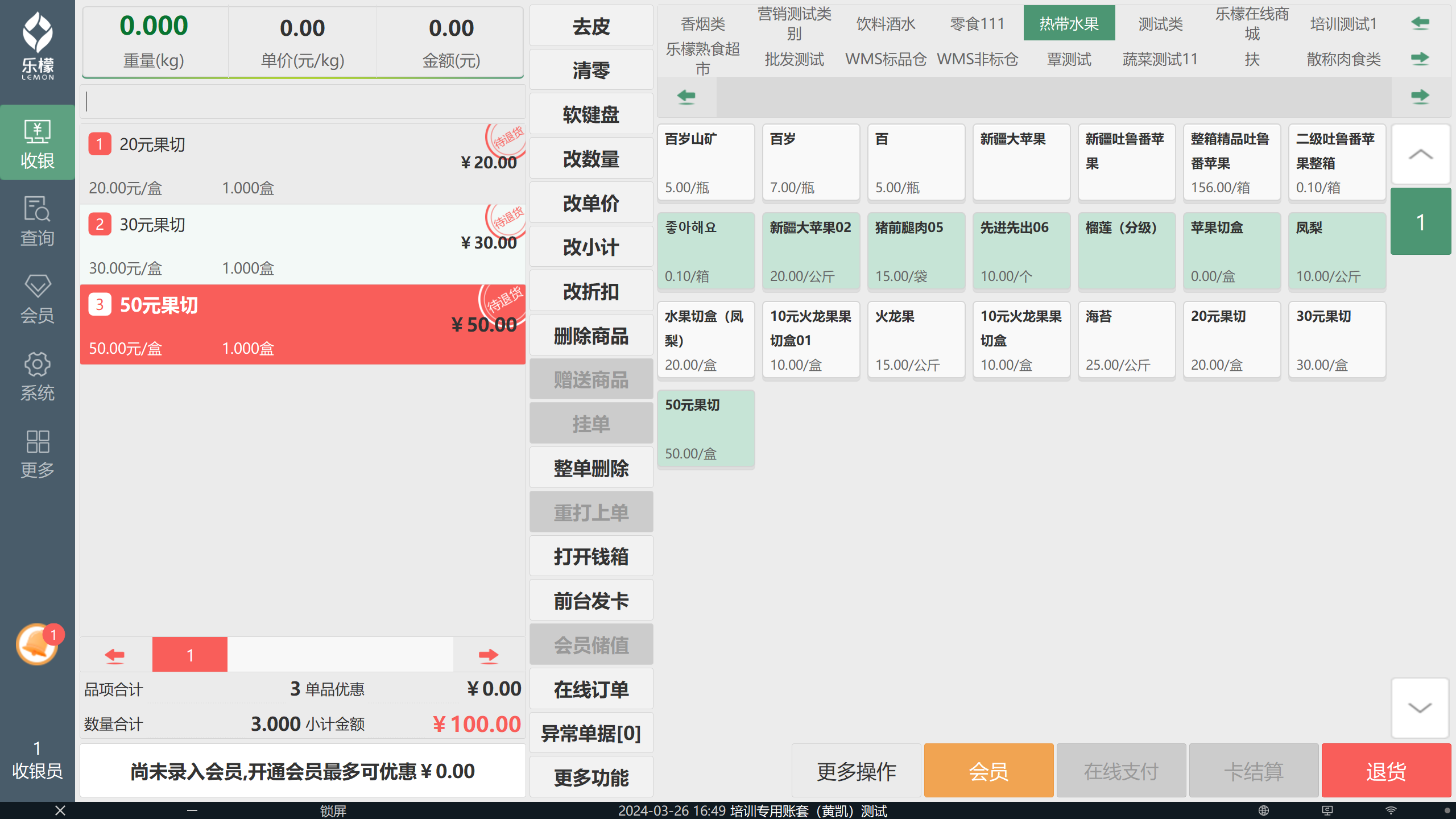The height and width of the screenshot is (819, 1456).
Task: Page up the product grid with chevron
Action: (1420, 154)
